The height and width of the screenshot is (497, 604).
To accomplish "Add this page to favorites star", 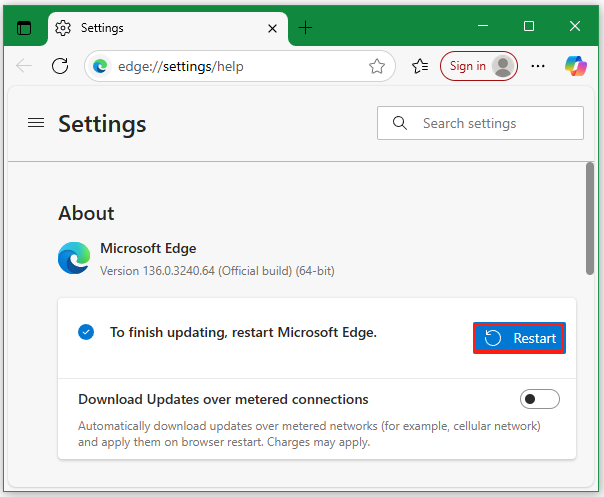I will [377, 66].
